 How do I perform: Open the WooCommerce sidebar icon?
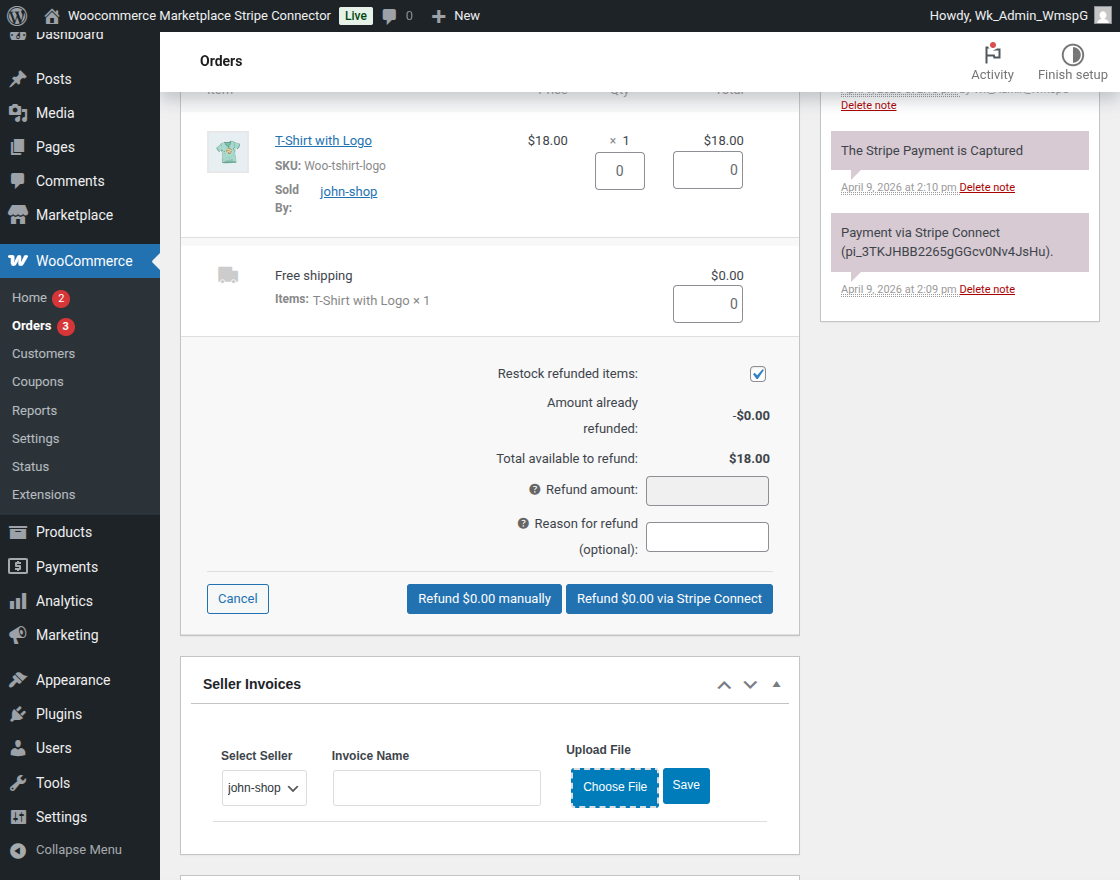pos(20,260)
